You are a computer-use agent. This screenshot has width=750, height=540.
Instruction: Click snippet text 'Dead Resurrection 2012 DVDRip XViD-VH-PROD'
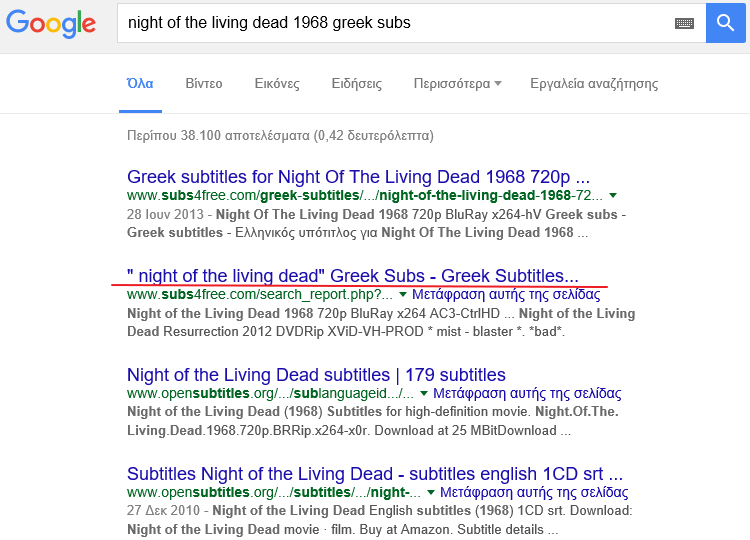tap(275, 331)
